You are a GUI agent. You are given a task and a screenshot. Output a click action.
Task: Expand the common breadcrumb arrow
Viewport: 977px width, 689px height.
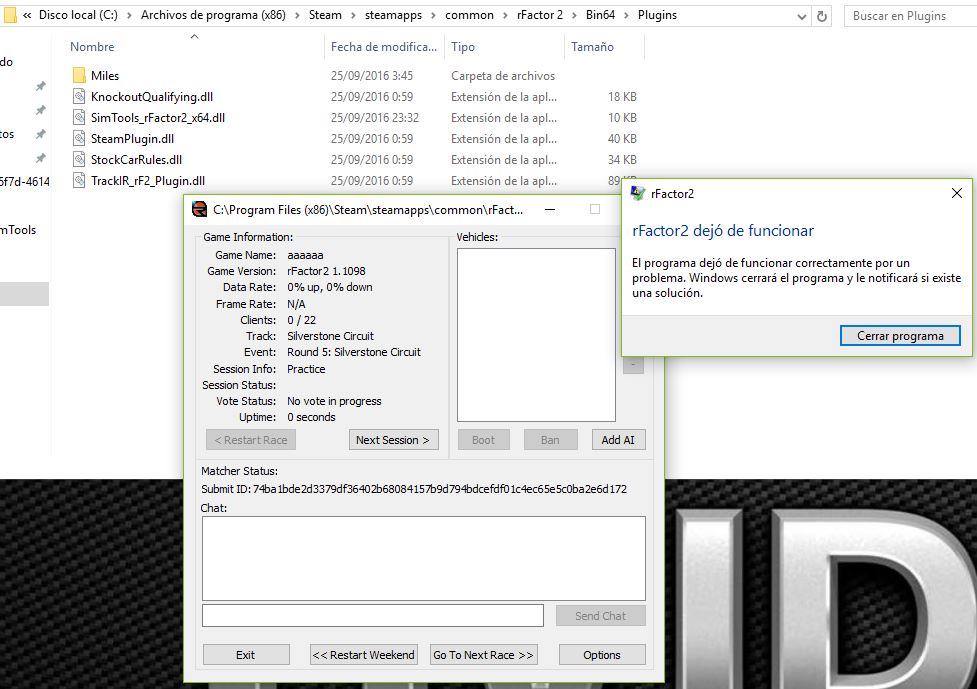point(505,15)
